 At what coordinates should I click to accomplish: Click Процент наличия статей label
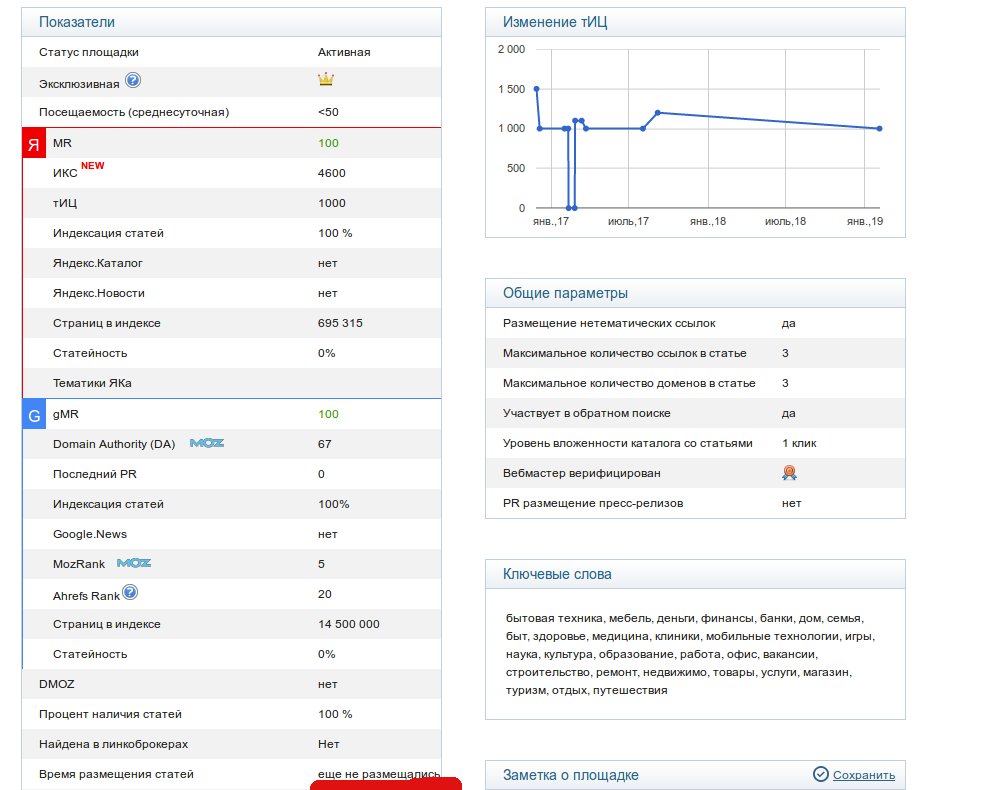click(x=110, y=714)
